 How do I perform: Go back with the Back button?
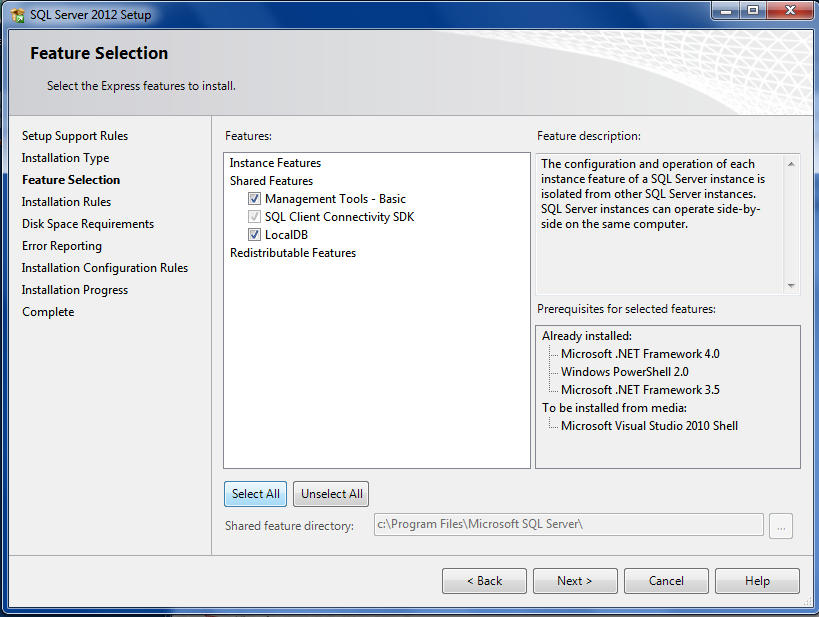(484, 581)
